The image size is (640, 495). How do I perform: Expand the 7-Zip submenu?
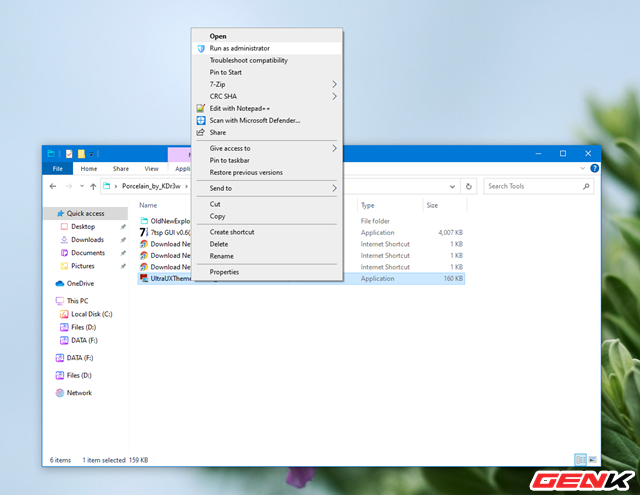click(x=267, y=84)
